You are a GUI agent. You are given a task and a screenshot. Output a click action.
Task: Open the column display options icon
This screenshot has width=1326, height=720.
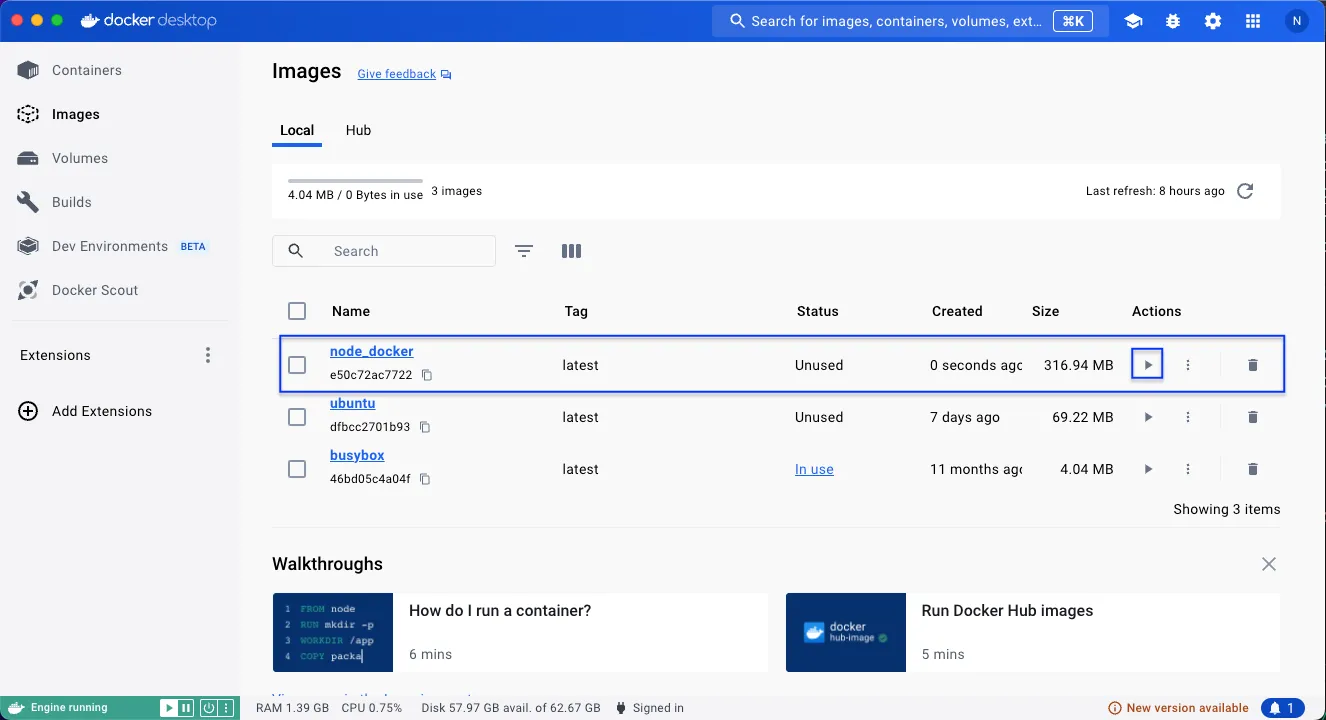(x=572, y=251)
